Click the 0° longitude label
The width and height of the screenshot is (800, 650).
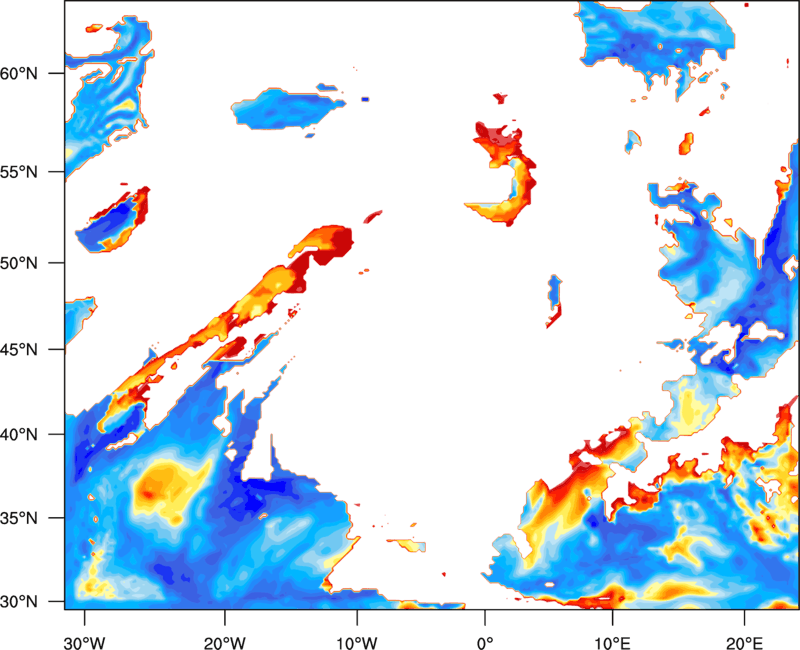click(x=485, y=643)
